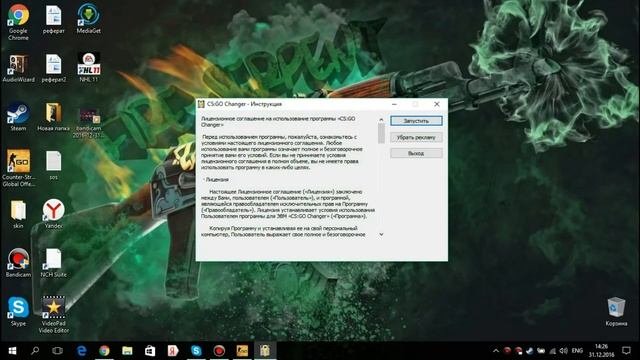The height and width of the screenshot is (360, 640).
Task: Select the VideoPad Video Editor shortcut
Action: [x=53, y=315]
